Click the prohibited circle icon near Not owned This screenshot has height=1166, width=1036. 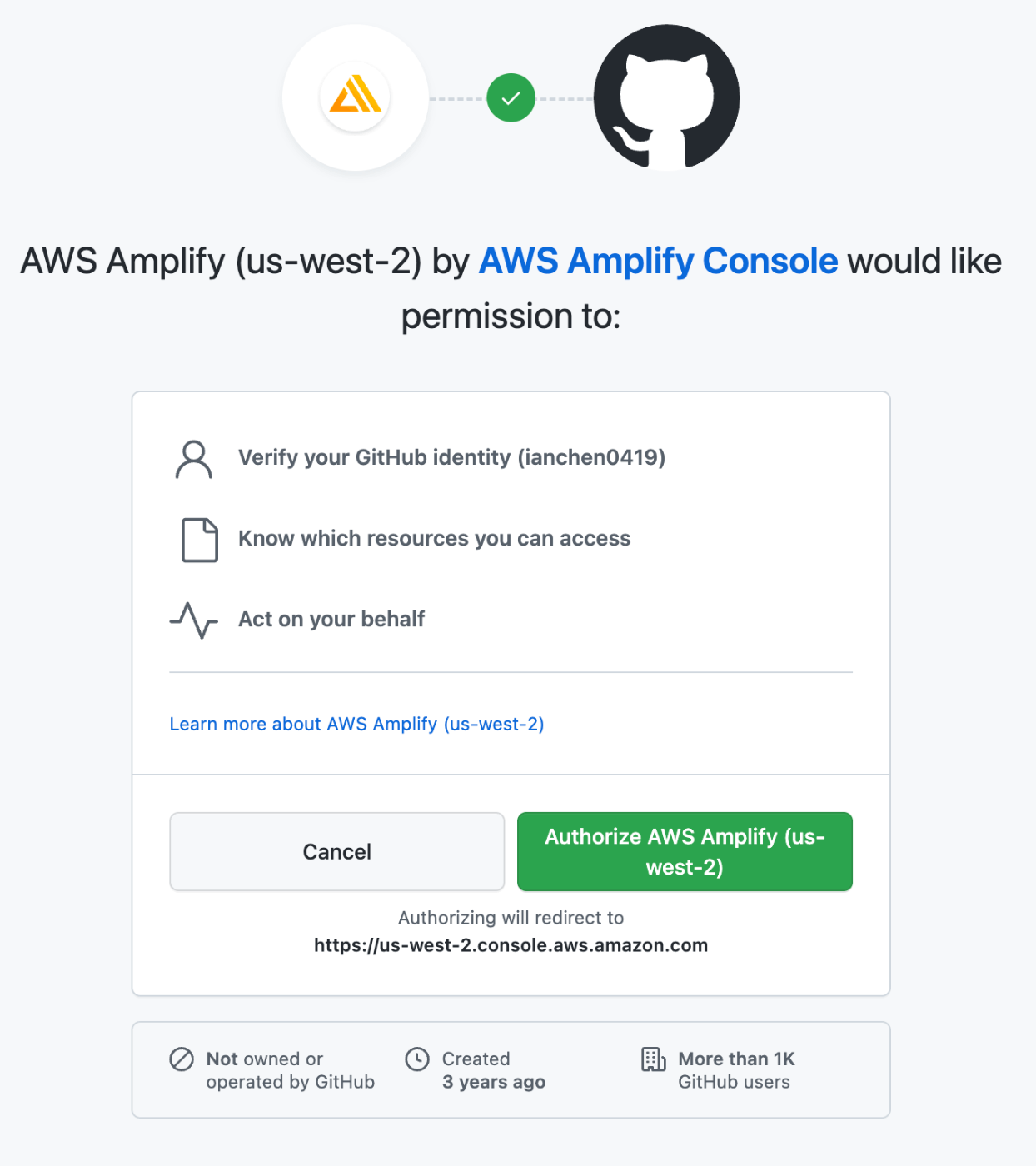pyautogui.click(x=182, y=1059)
